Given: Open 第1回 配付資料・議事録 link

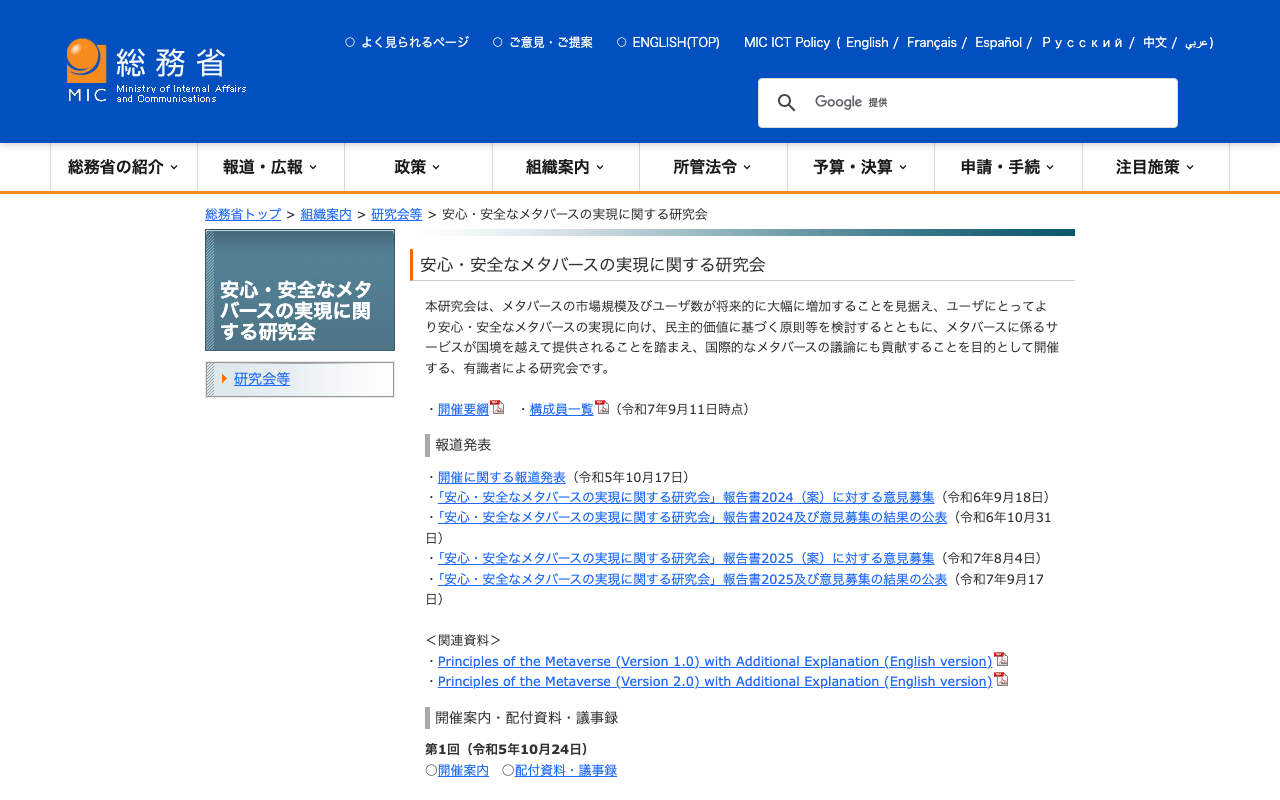Looking at the screenshot, I should [x=566, y=770].
